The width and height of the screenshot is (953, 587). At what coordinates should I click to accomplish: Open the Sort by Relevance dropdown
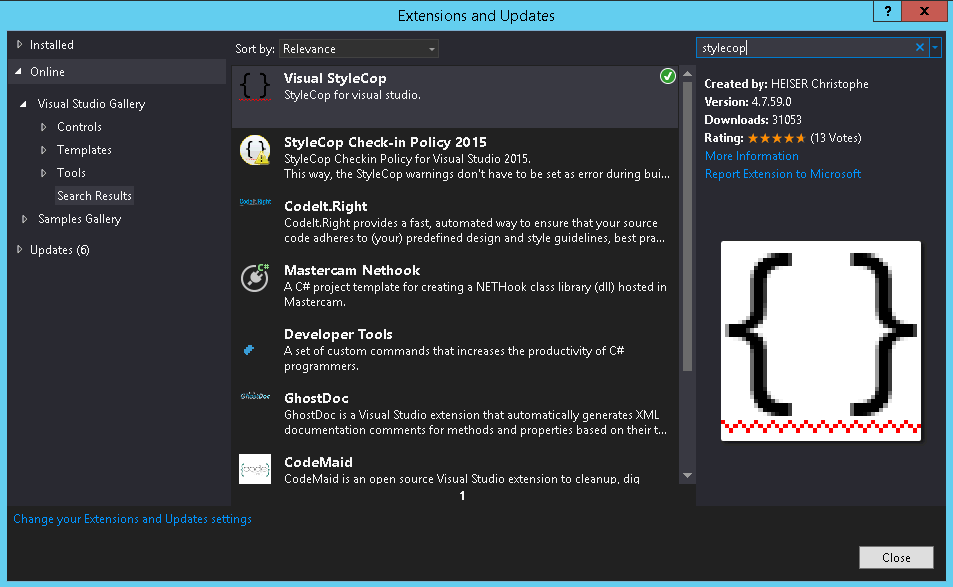pyautogui.click(x=359, y=49)
